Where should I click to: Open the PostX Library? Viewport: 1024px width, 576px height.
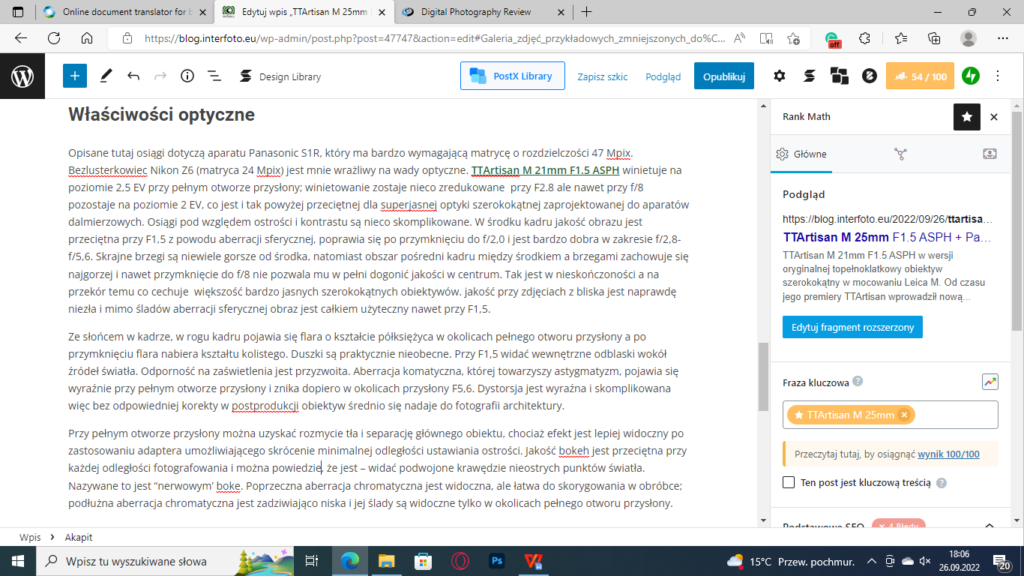click(512, 76)
